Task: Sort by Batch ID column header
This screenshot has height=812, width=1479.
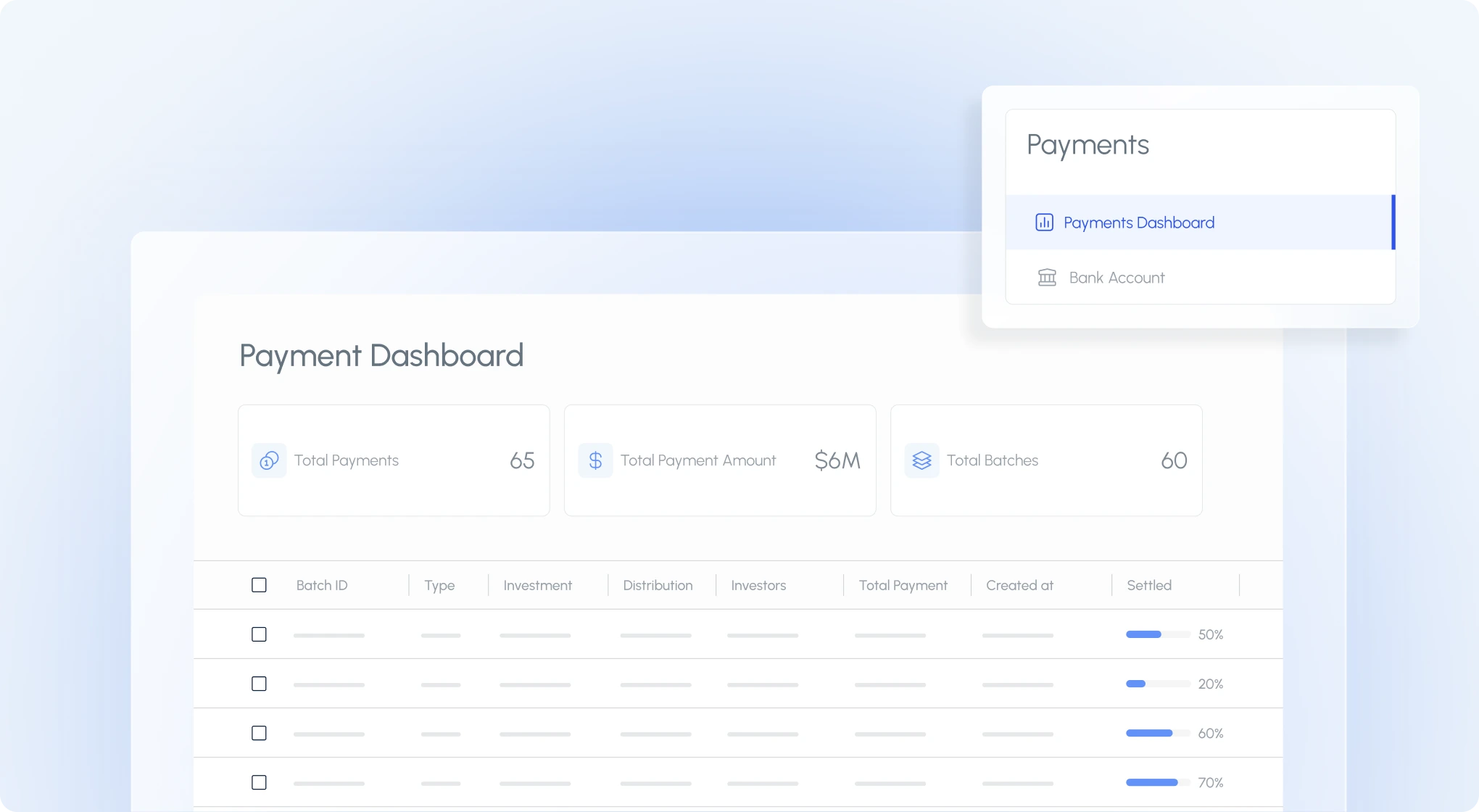Action: coord(322,585)
